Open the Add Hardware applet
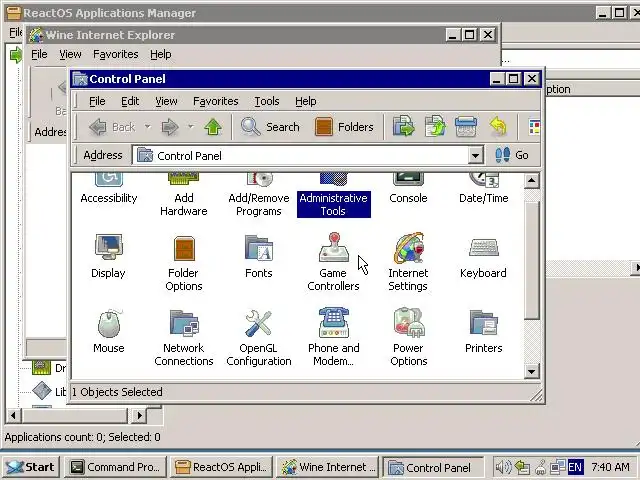640x480 pixels. click(184, 196)
